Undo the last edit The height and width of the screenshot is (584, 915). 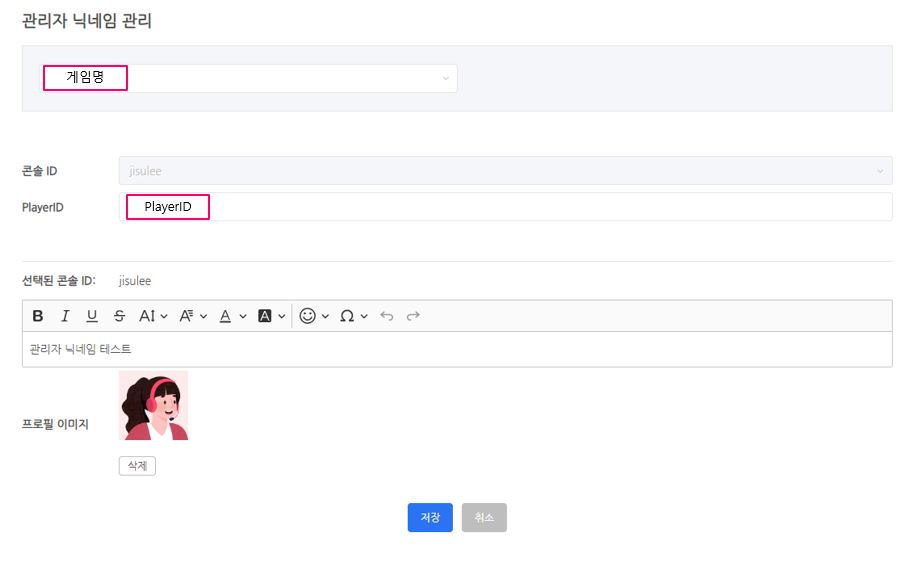(x=386, y=316)
